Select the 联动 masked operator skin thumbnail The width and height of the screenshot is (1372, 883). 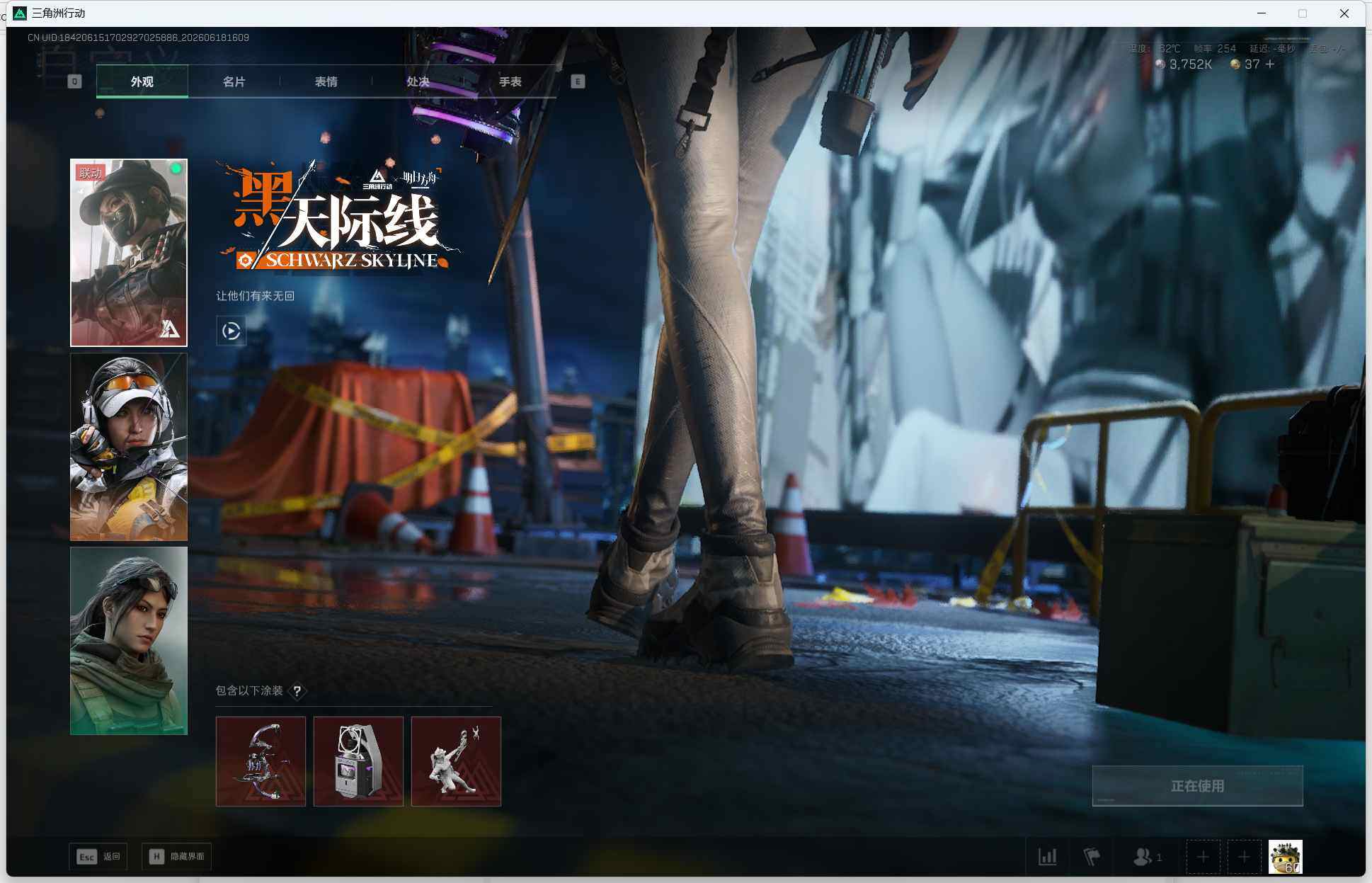pos(129,253)
